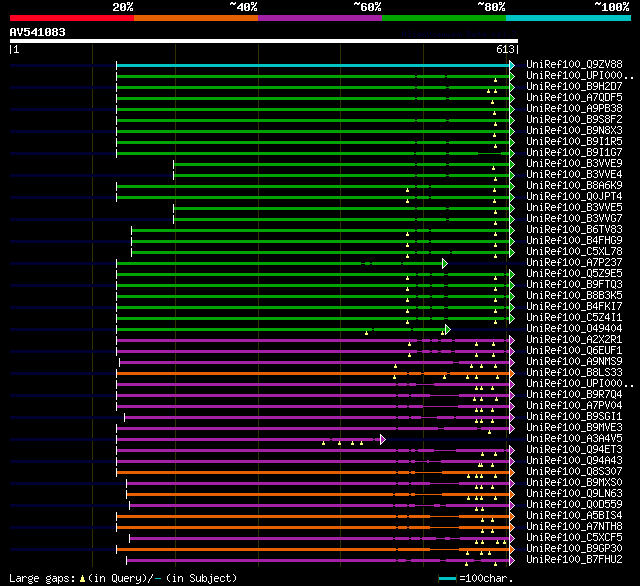Viewport: 640px width, 586px height.
Task: Select the label UniRef100_C5Z4I1
Action: (x=574, y=318)
